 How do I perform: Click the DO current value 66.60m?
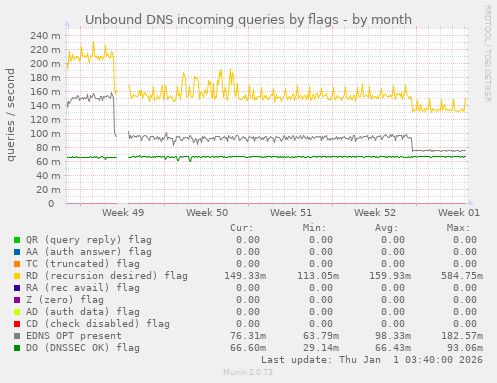(248, 348)
